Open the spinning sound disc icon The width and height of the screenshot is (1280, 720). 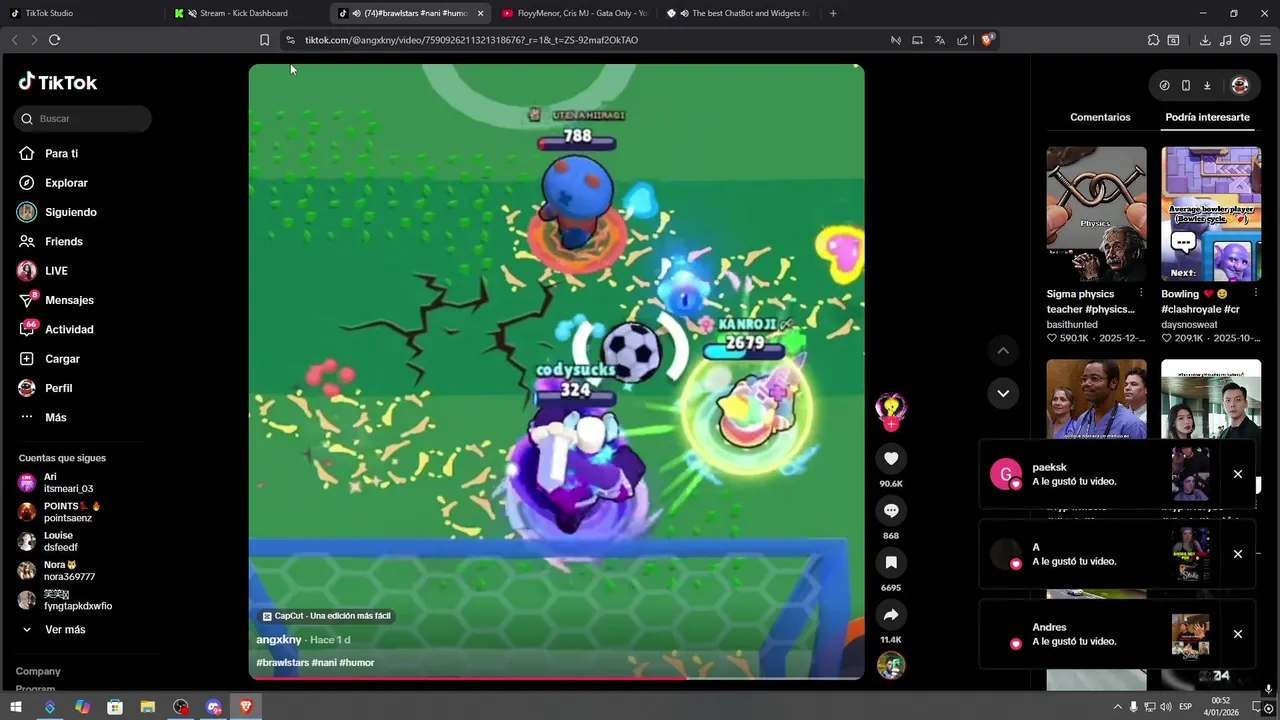[891, 665]
